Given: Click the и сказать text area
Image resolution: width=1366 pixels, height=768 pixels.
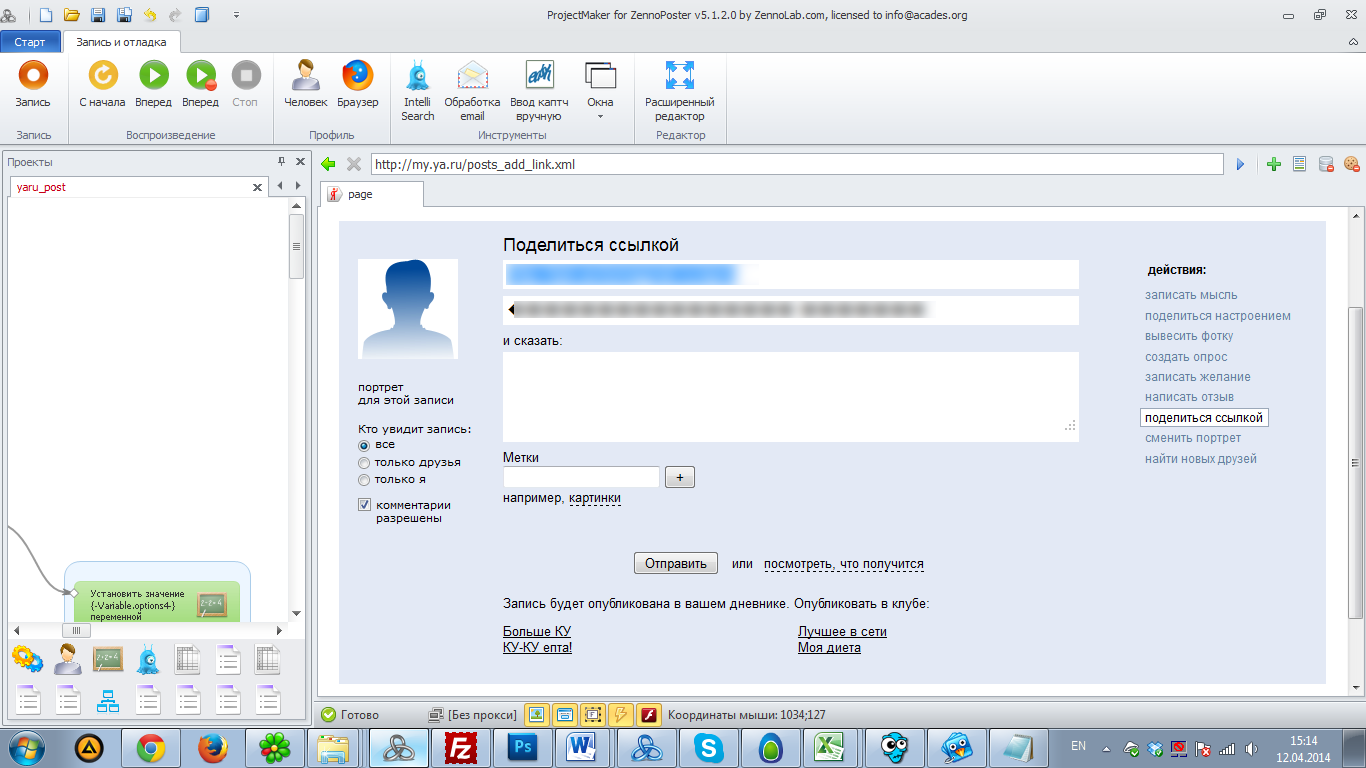Looking at the screenshot, I should (x=791, y=397).
